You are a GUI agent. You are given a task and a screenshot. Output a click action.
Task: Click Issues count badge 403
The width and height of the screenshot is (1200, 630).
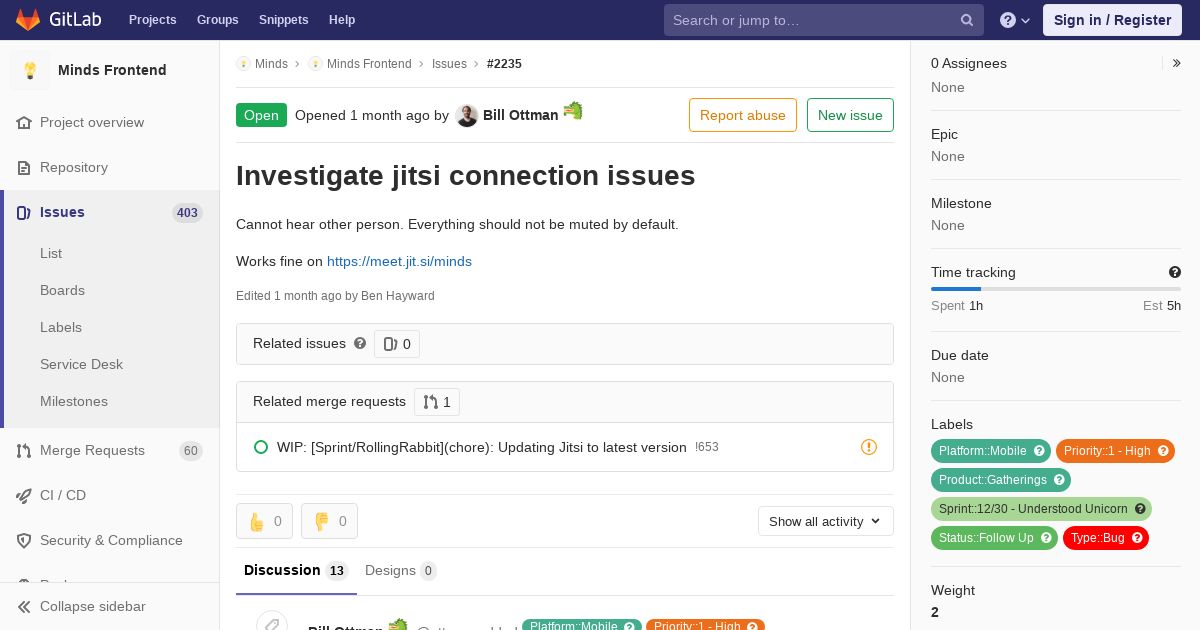click(x=187, y=212)
